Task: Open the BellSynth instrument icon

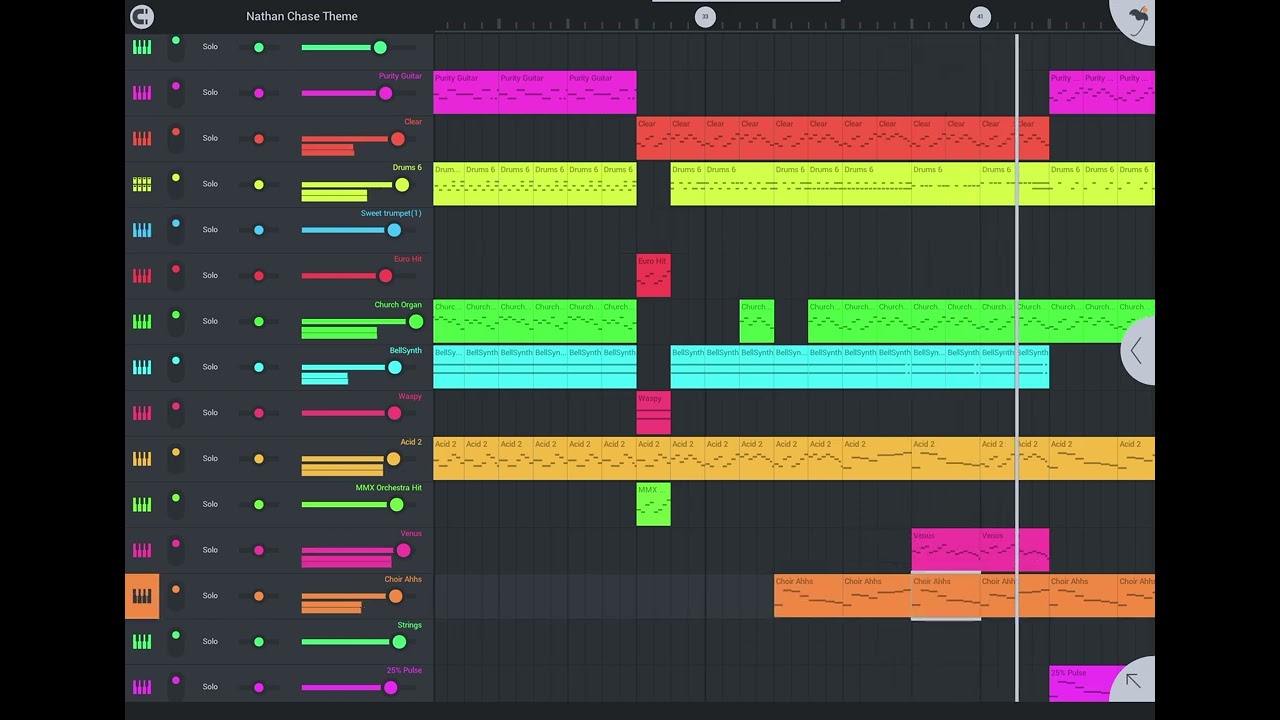Action: tap(142, 367)
